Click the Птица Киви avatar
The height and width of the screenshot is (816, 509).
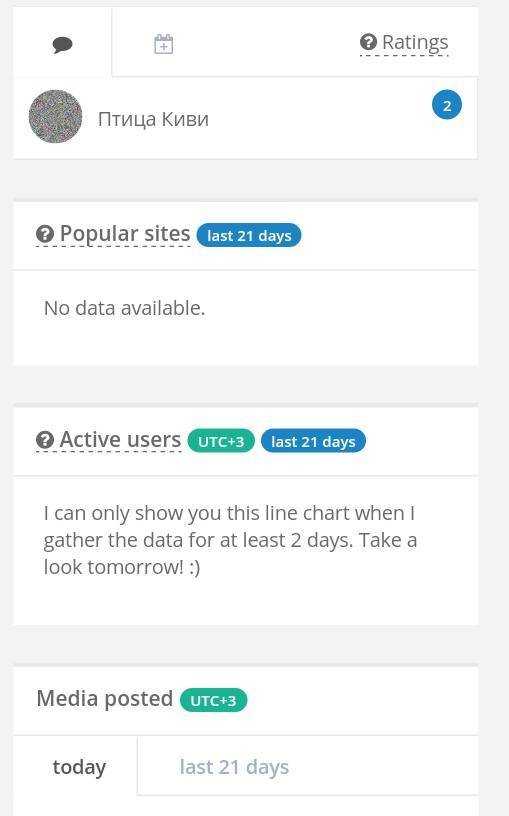(x=56, y=117)
